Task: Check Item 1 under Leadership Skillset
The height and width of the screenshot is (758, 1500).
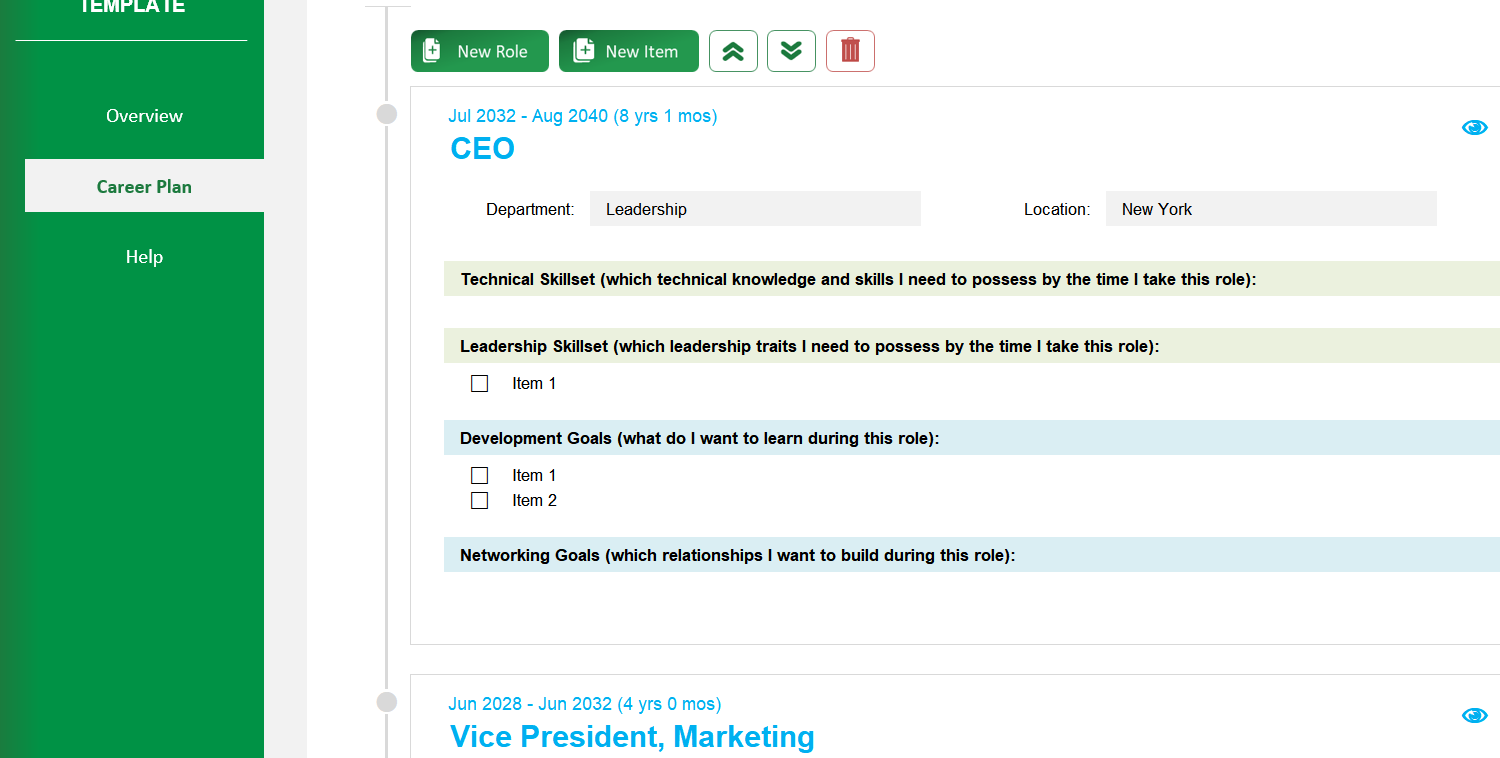Action: (480, 384)
